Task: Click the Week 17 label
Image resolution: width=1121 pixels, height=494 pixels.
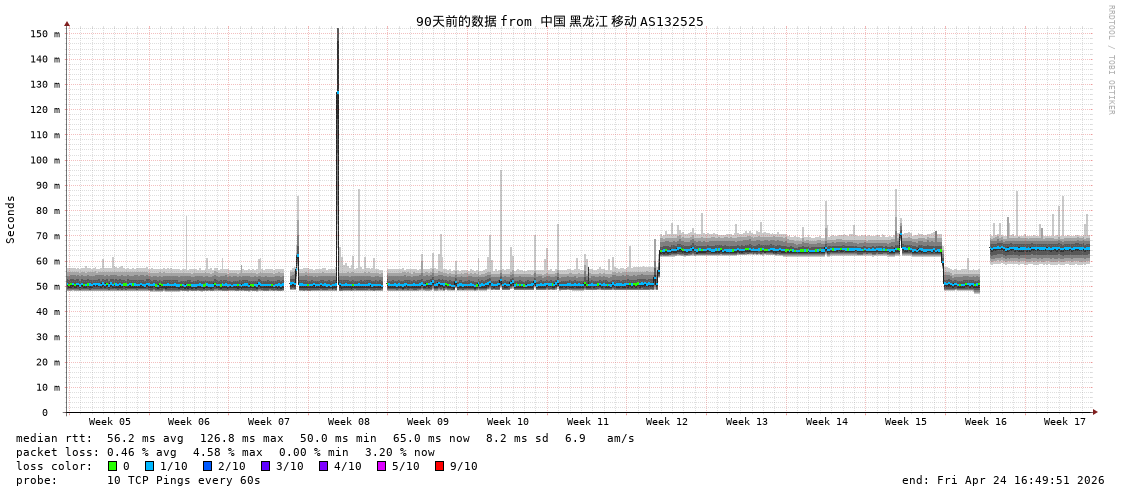Action: click(x=1065, y=422)
